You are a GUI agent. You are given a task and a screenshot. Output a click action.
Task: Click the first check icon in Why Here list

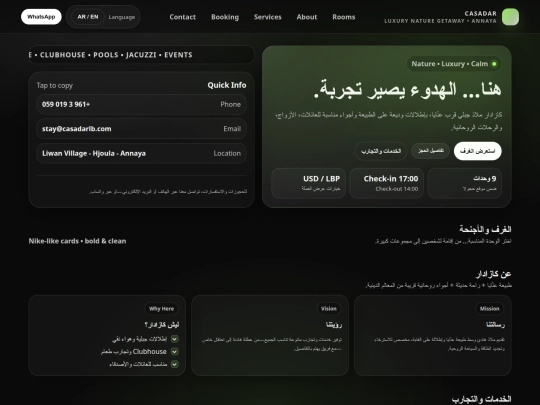click(175, 339)
